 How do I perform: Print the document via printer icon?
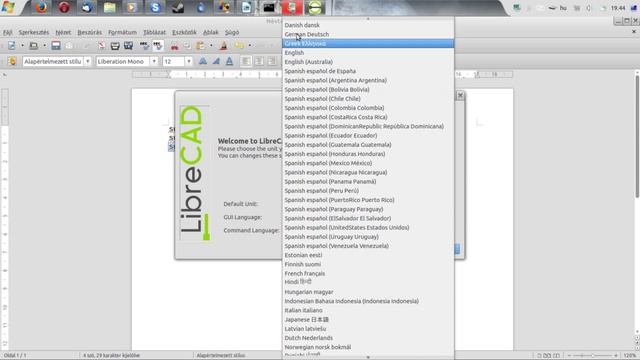[115, 46]
